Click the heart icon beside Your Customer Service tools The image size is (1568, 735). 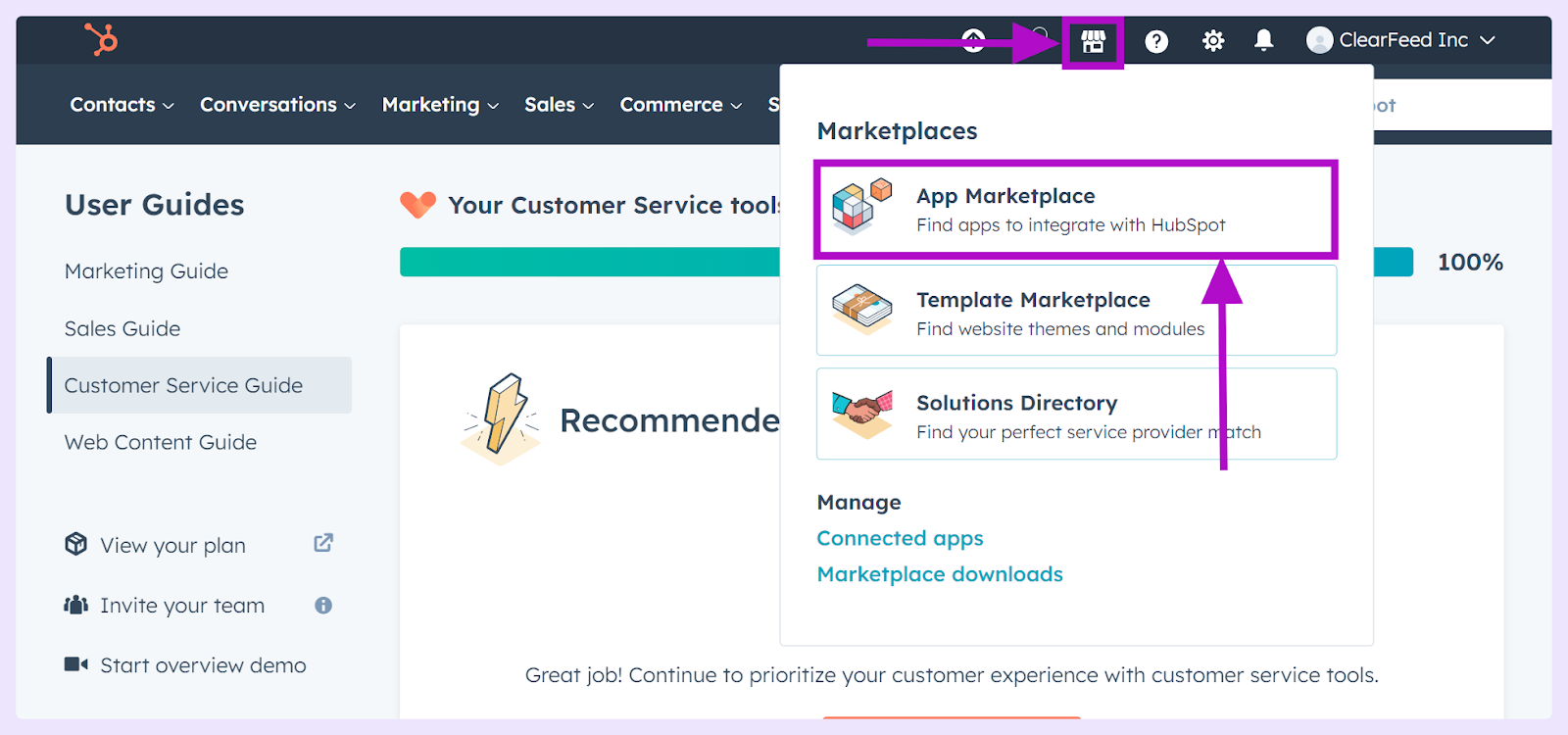pos(418,204)
